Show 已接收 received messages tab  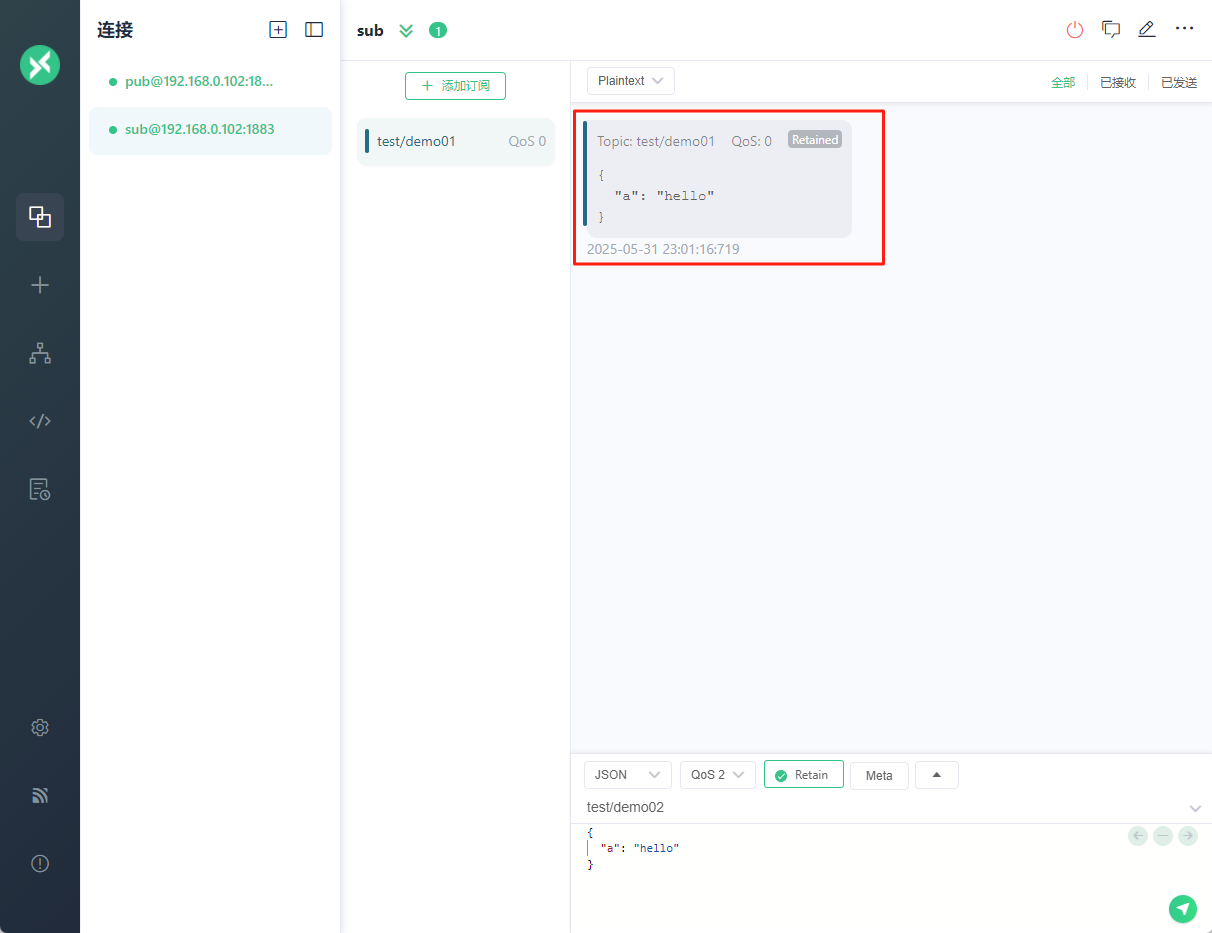point(1118,83)
